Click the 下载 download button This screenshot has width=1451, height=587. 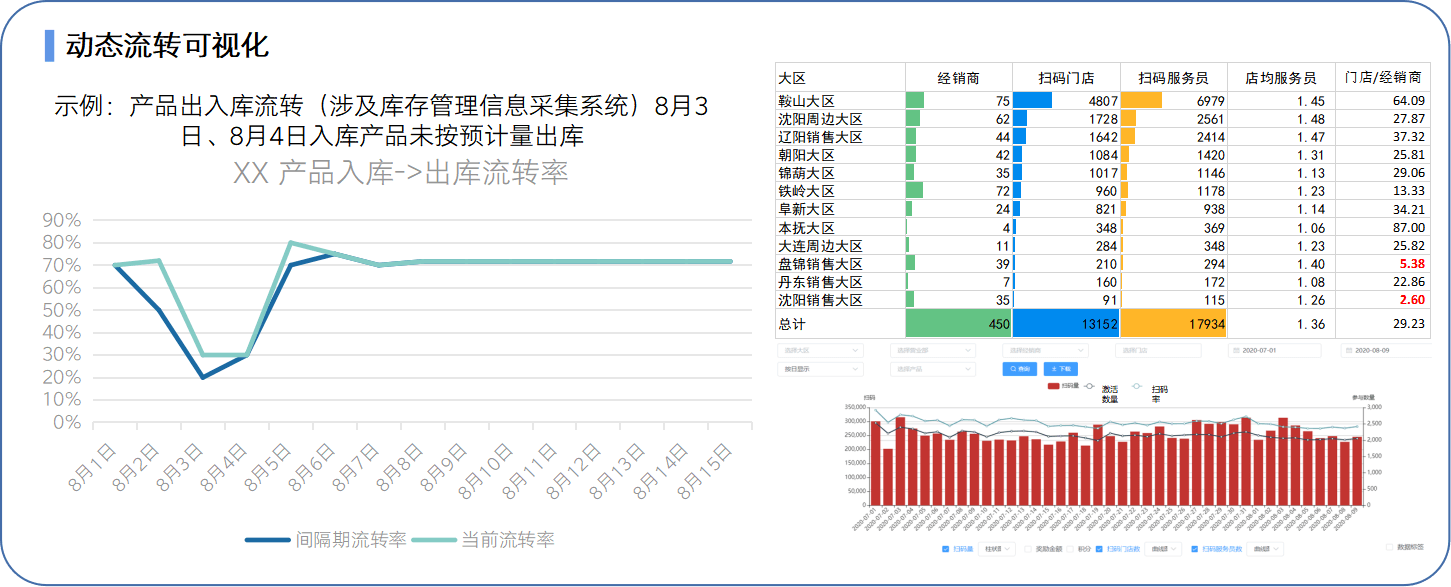1061,369
